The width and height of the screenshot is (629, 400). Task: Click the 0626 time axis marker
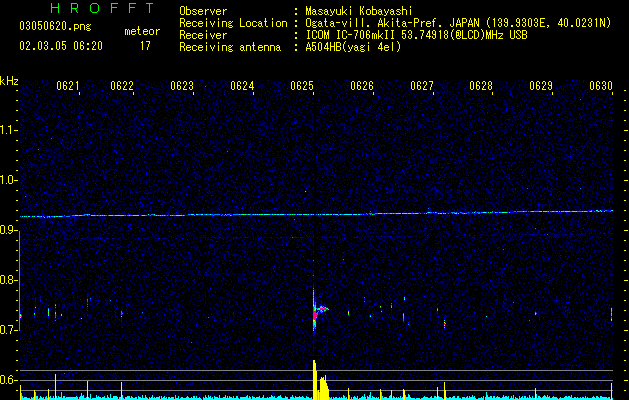click(362, 86)
